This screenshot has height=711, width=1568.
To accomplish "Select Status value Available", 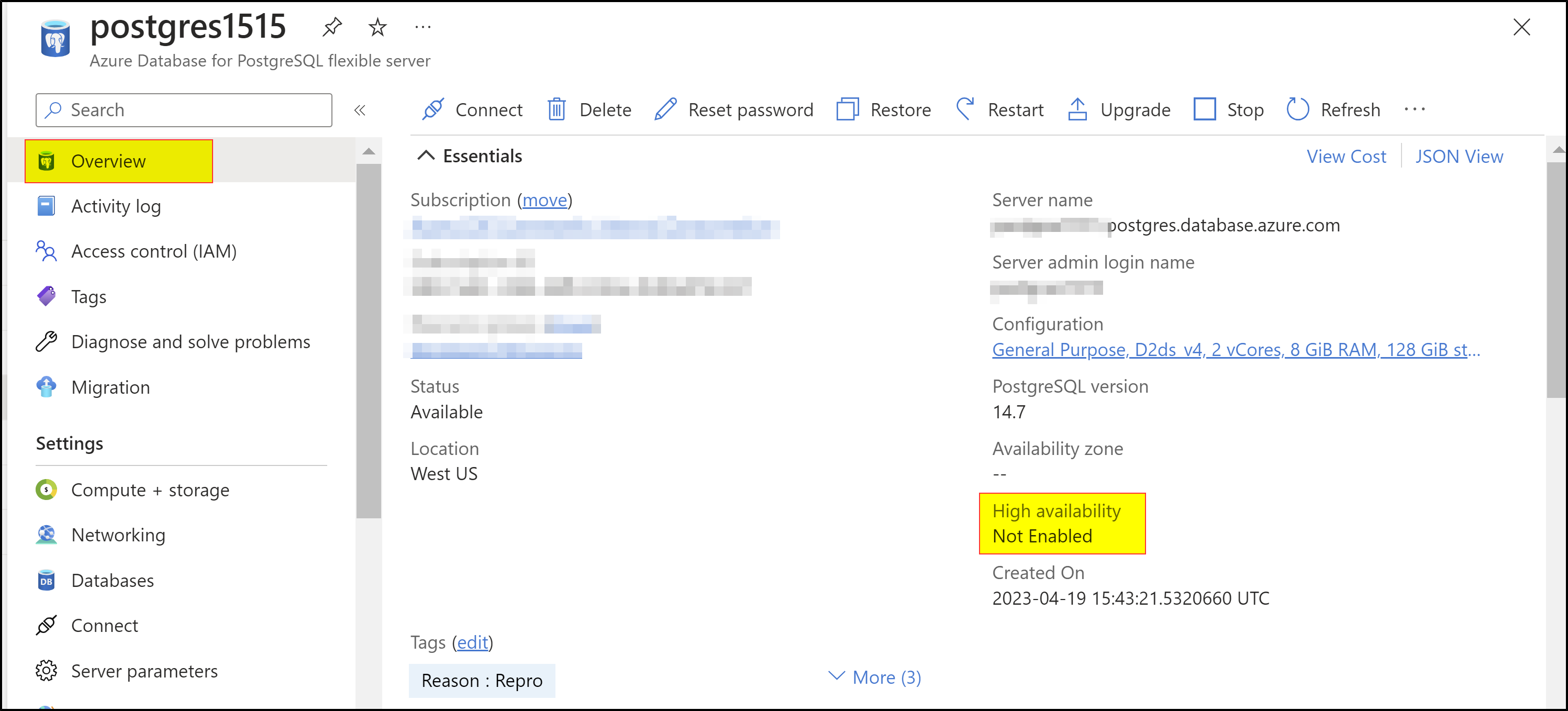I will coord(446,412).
